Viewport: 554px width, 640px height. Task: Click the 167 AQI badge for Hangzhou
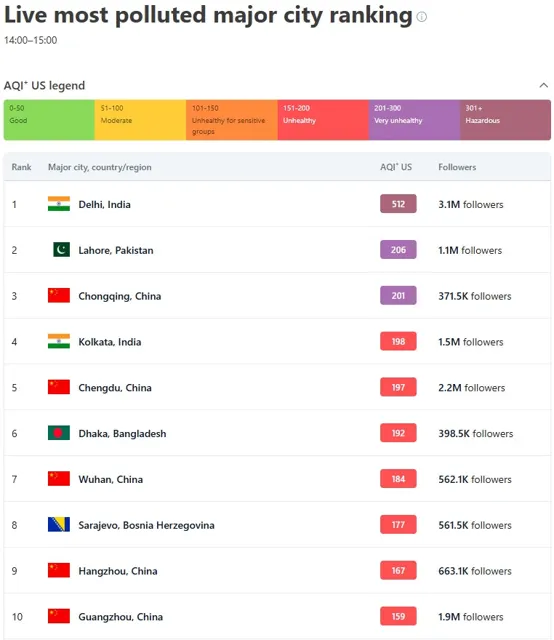pos(398,570)
